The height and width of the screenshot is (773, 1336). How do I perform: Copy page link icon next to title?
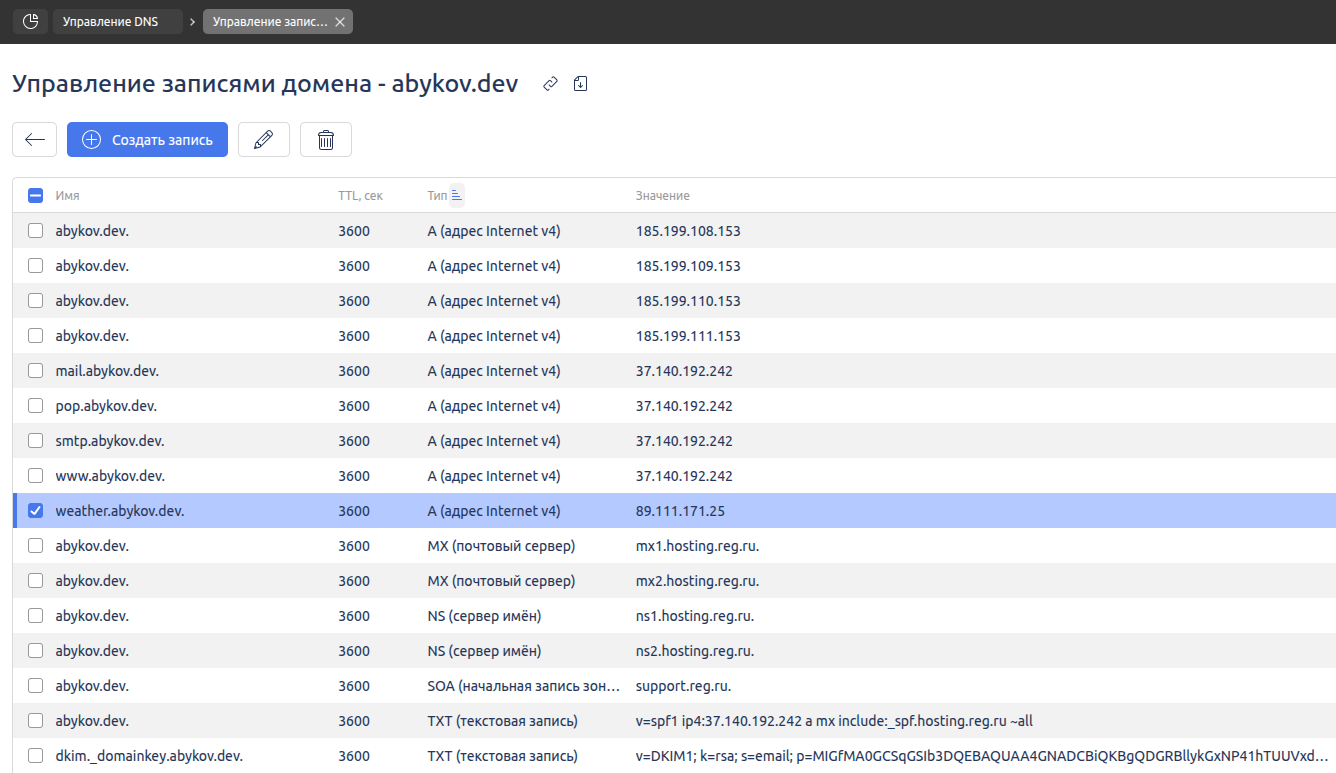[550, 84]
